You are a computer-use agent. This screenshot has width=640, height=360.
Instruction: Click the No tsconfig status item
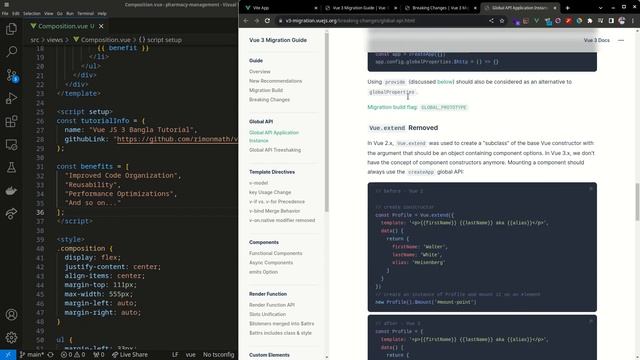click(x=218, y=355)
